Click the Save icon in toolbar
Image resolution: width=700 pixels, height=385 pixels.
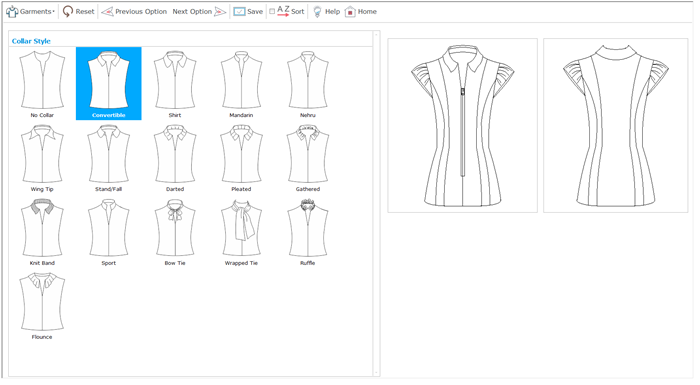click(x=239, y=12)
